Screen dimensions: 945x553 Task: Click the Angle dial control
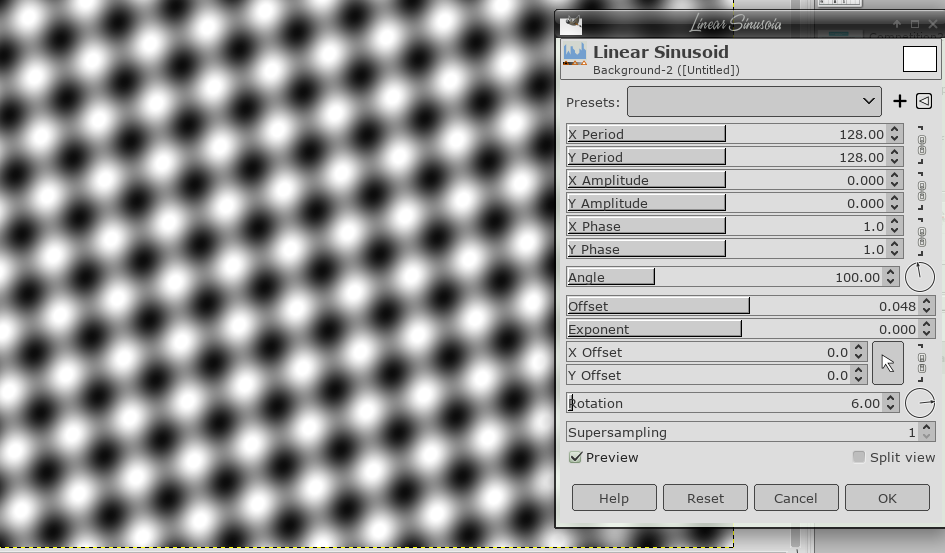(x=920, y=277)
